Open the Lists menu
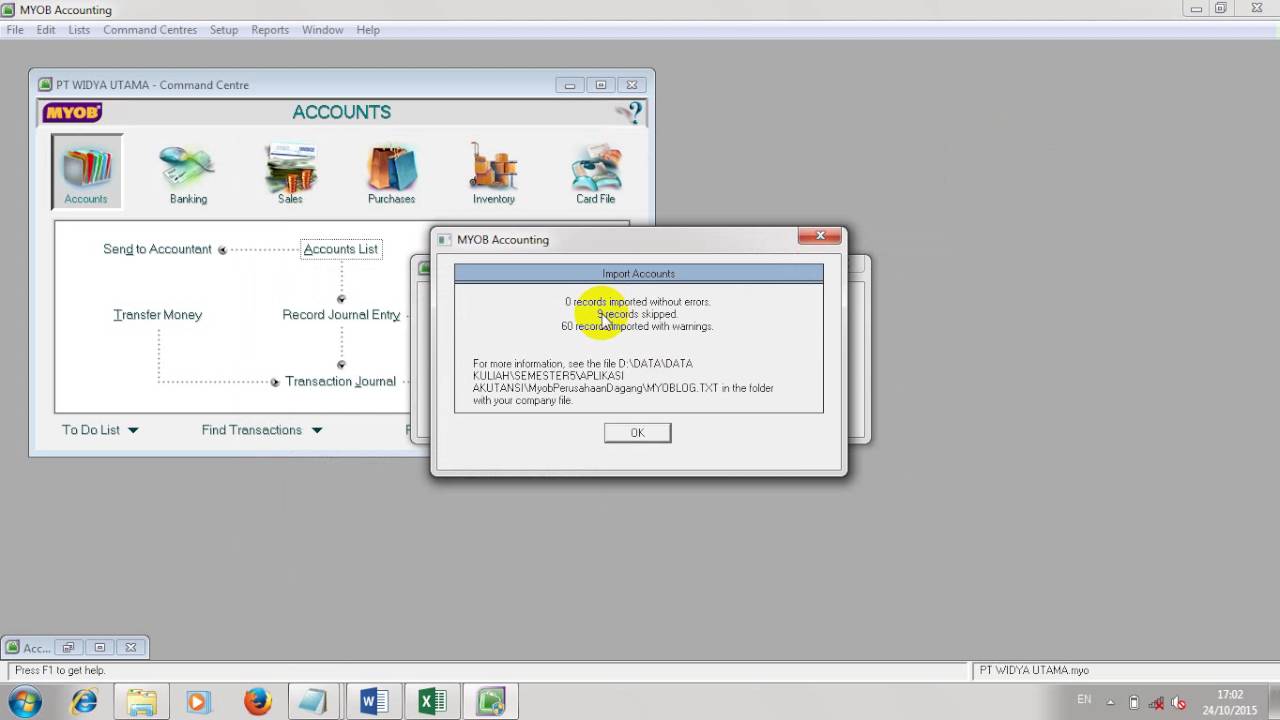Screen dimensions: 1280x720 coord(79,30)
